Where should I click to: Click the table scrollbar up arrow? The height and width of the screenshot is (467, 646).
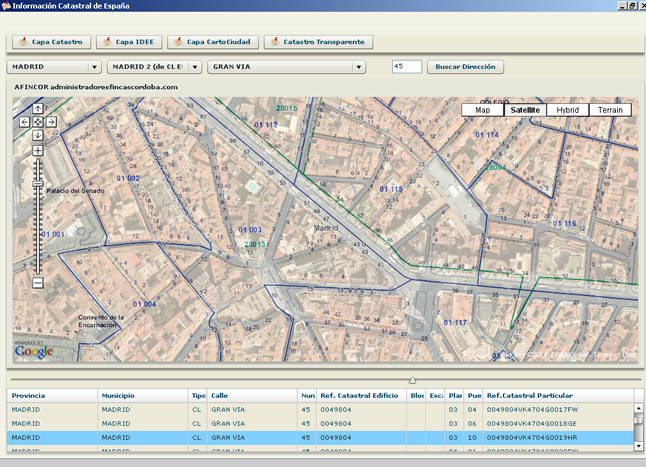tap(638, 408)
